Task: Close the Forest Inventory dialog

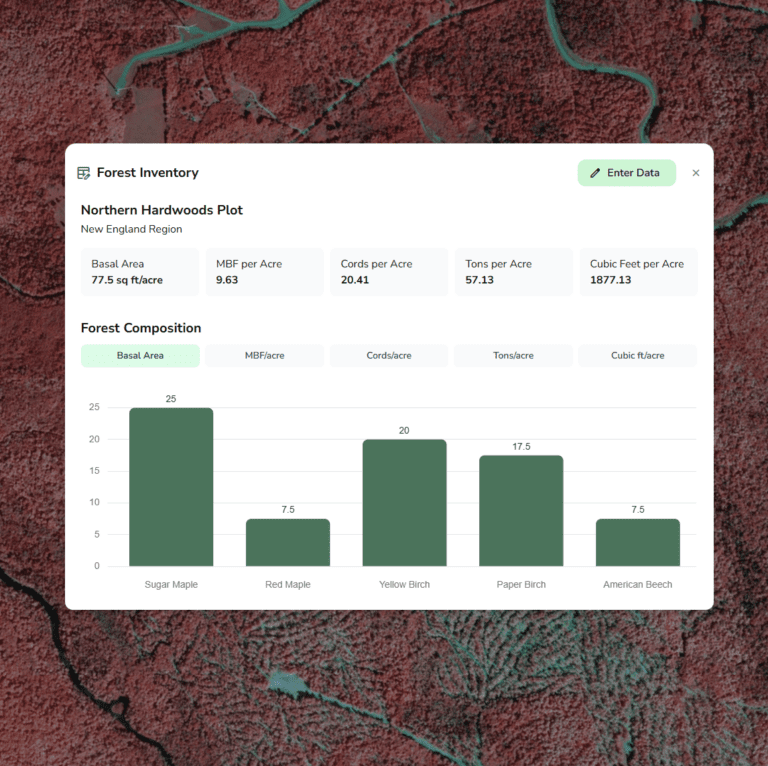Action: 696,173
